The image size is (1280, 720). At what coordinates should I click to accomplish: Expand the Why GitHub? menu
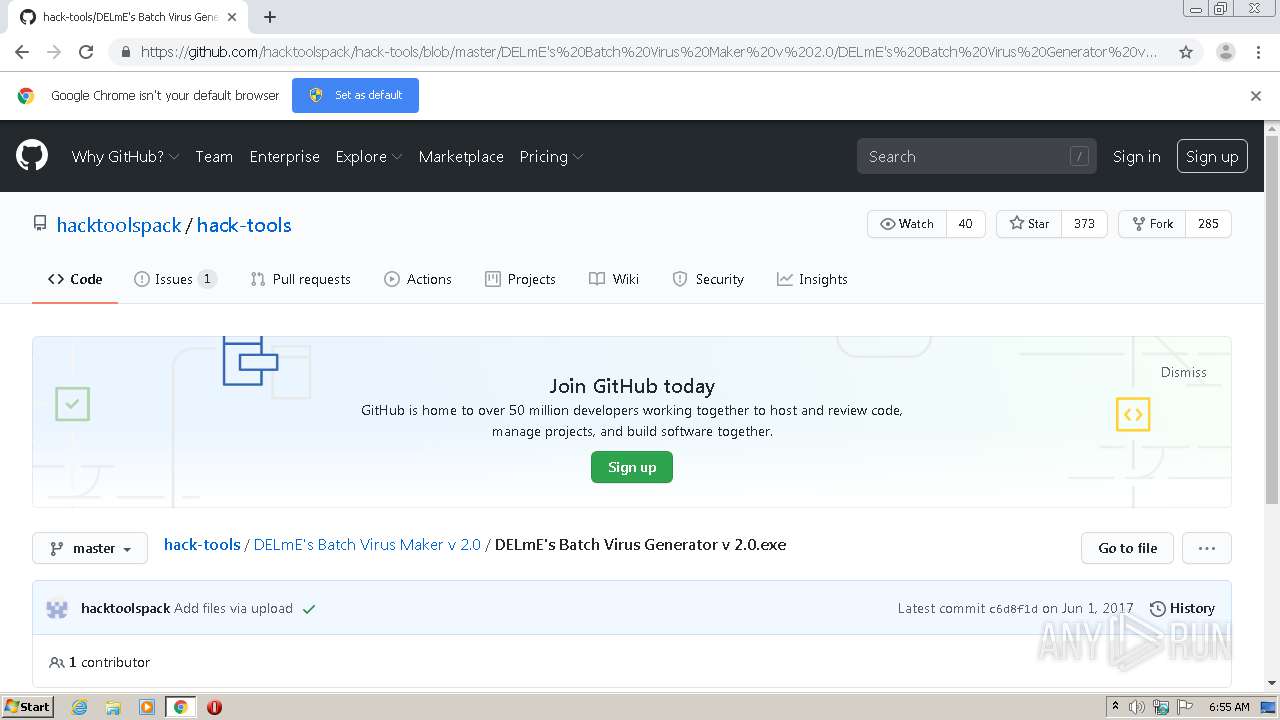pos(125,156)
